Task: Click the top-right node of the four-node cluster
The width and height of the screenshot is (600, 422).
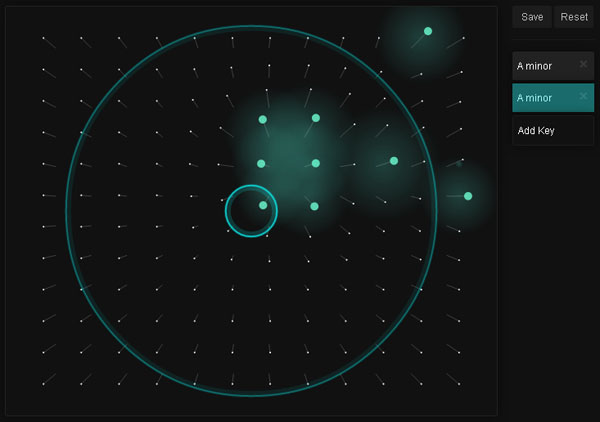Action: [316, 118]
